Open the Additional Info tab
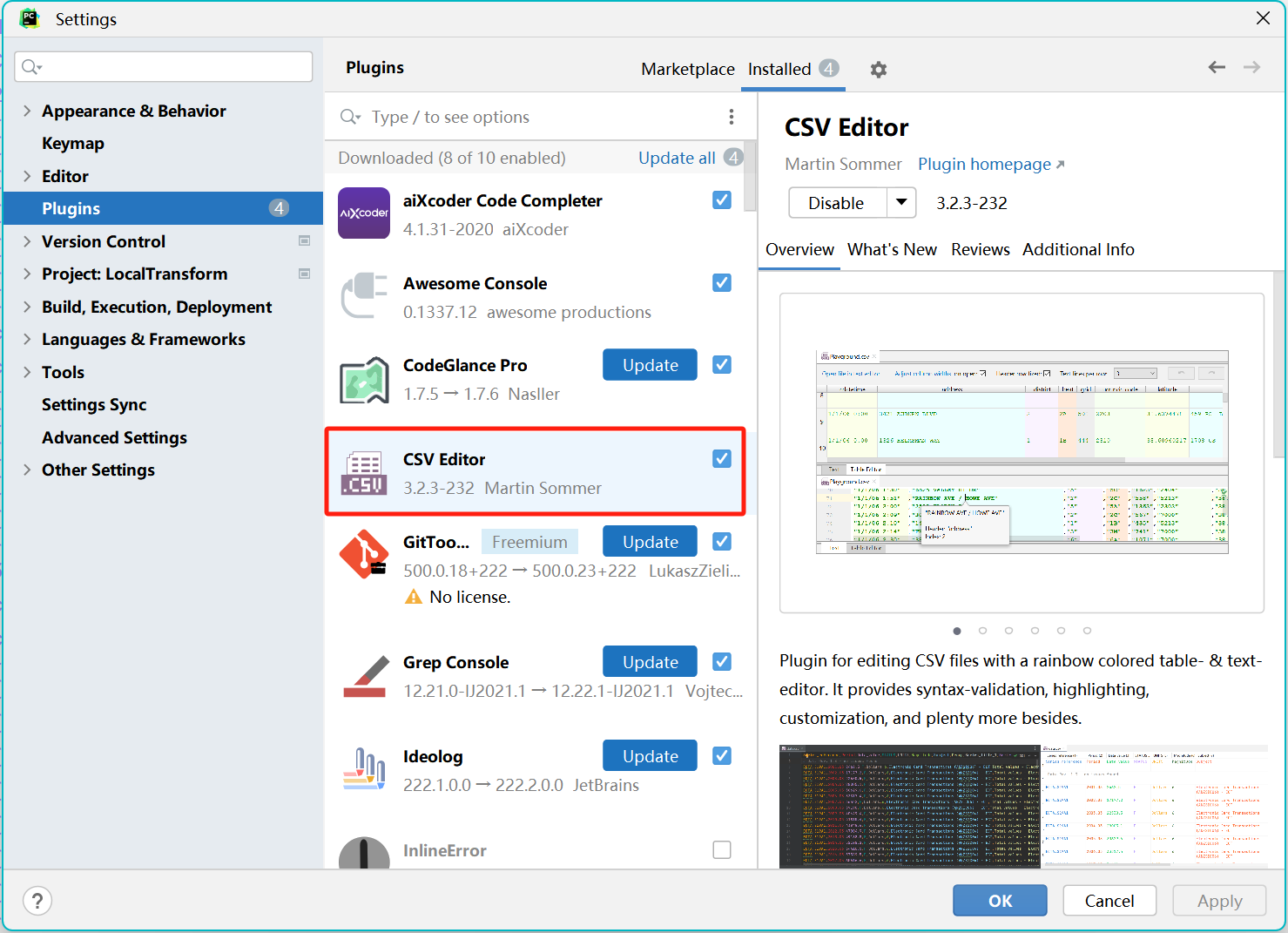The width and height of the screenshot is (1288, 933). pyautogui.click(x=1078, y=250)
